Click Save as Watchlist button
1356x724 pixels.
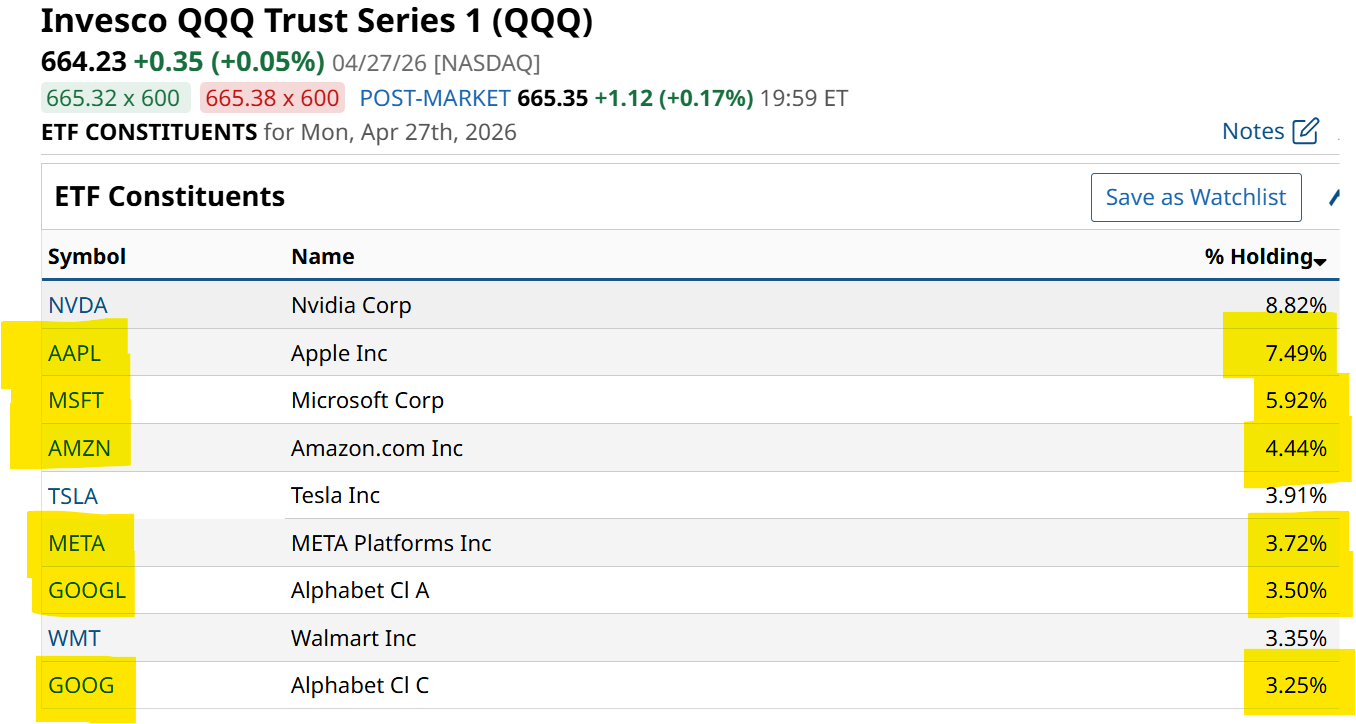pyautogui.click(x=1195, y=197)
